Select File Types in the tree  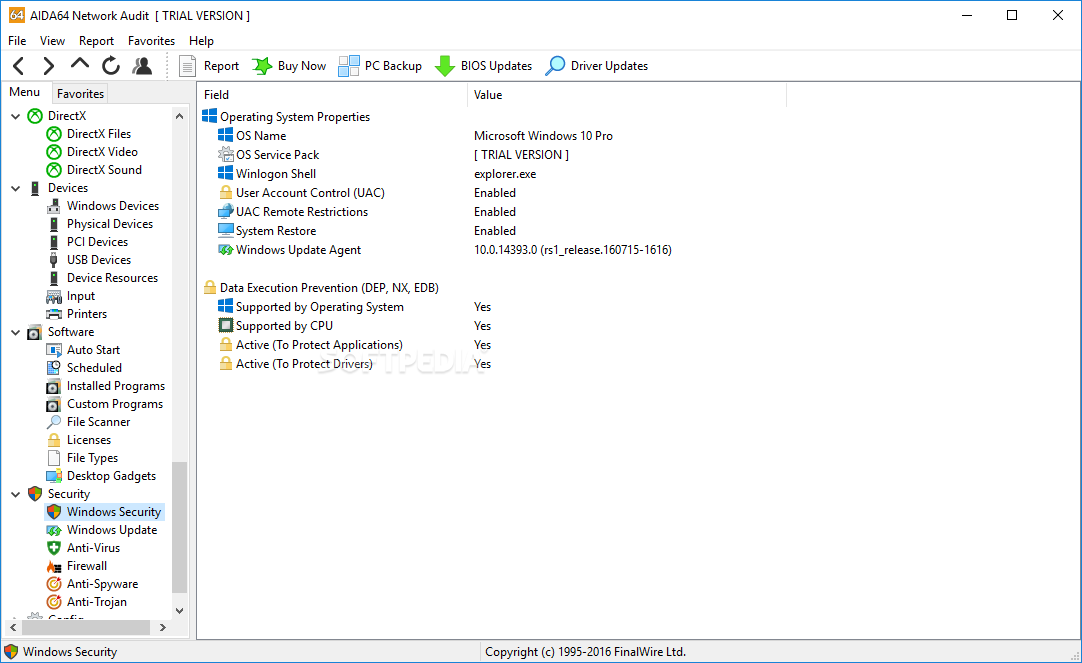[81, 457]
